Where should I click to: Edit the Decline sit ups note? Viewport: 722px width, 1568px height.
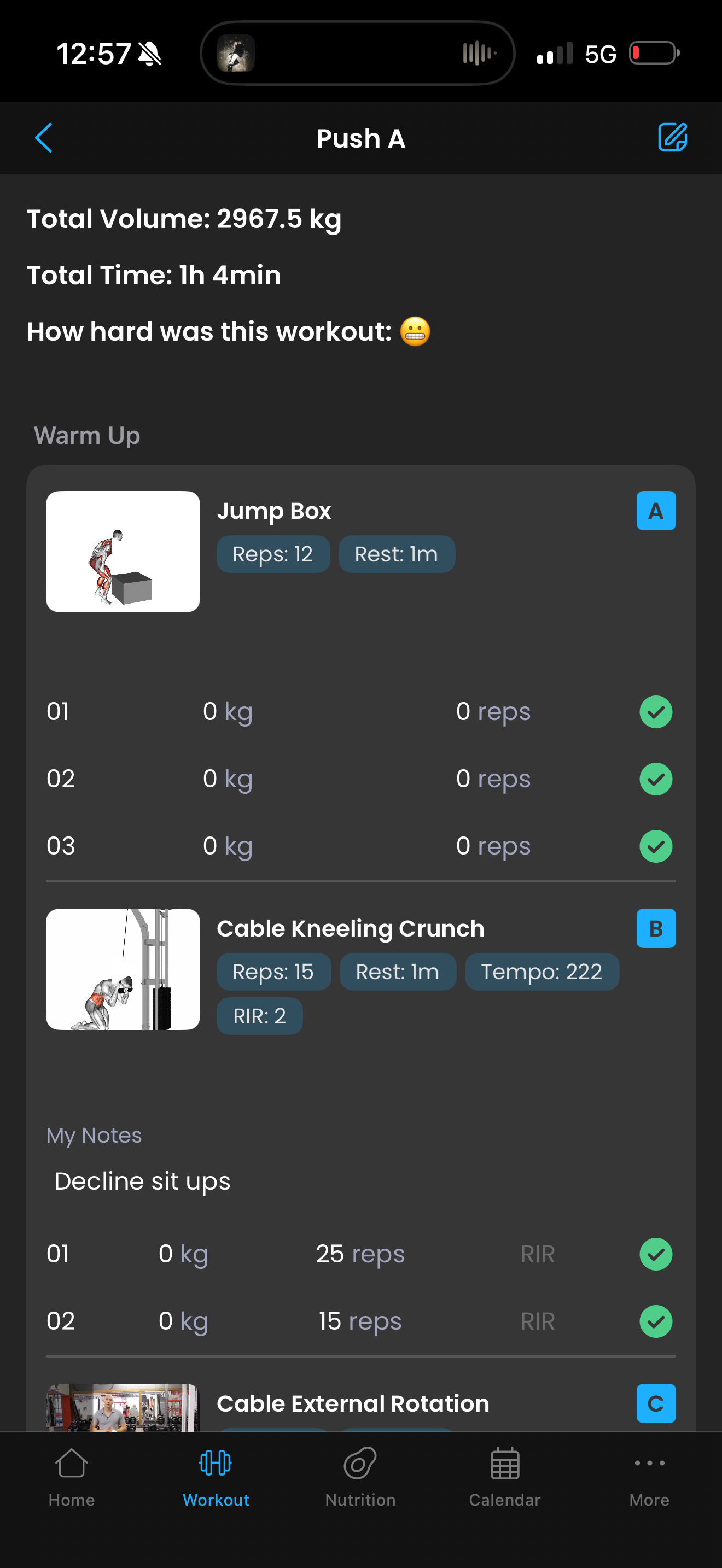[x=142, y=1181]
